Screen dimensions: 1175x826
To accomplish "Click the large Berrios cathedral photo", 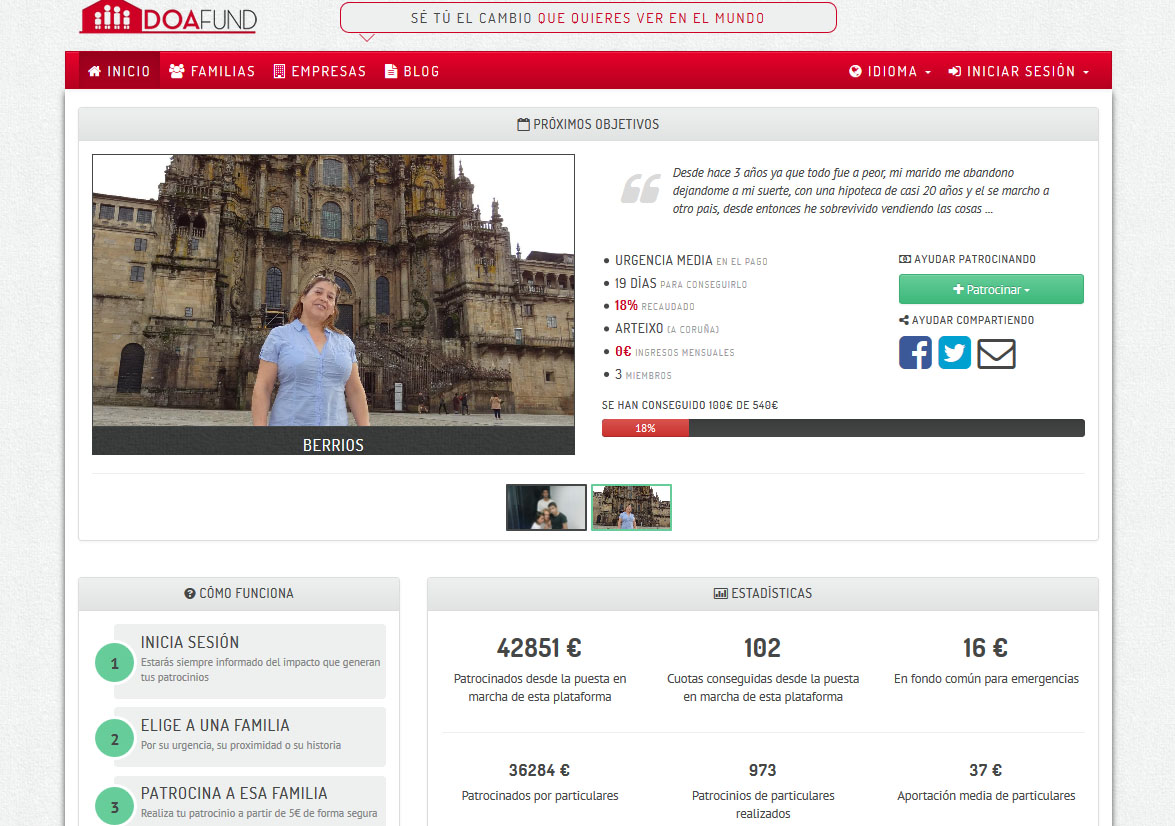I will (x=333, y=291).
